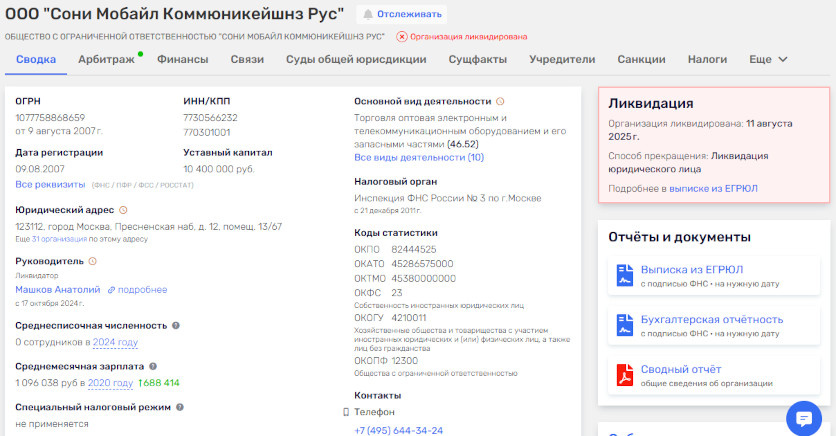Click the red PDF icon of Сводный отчёт
Image resolution: width=836 pixels, height=436 pixels.
click(x=624, y=375)
